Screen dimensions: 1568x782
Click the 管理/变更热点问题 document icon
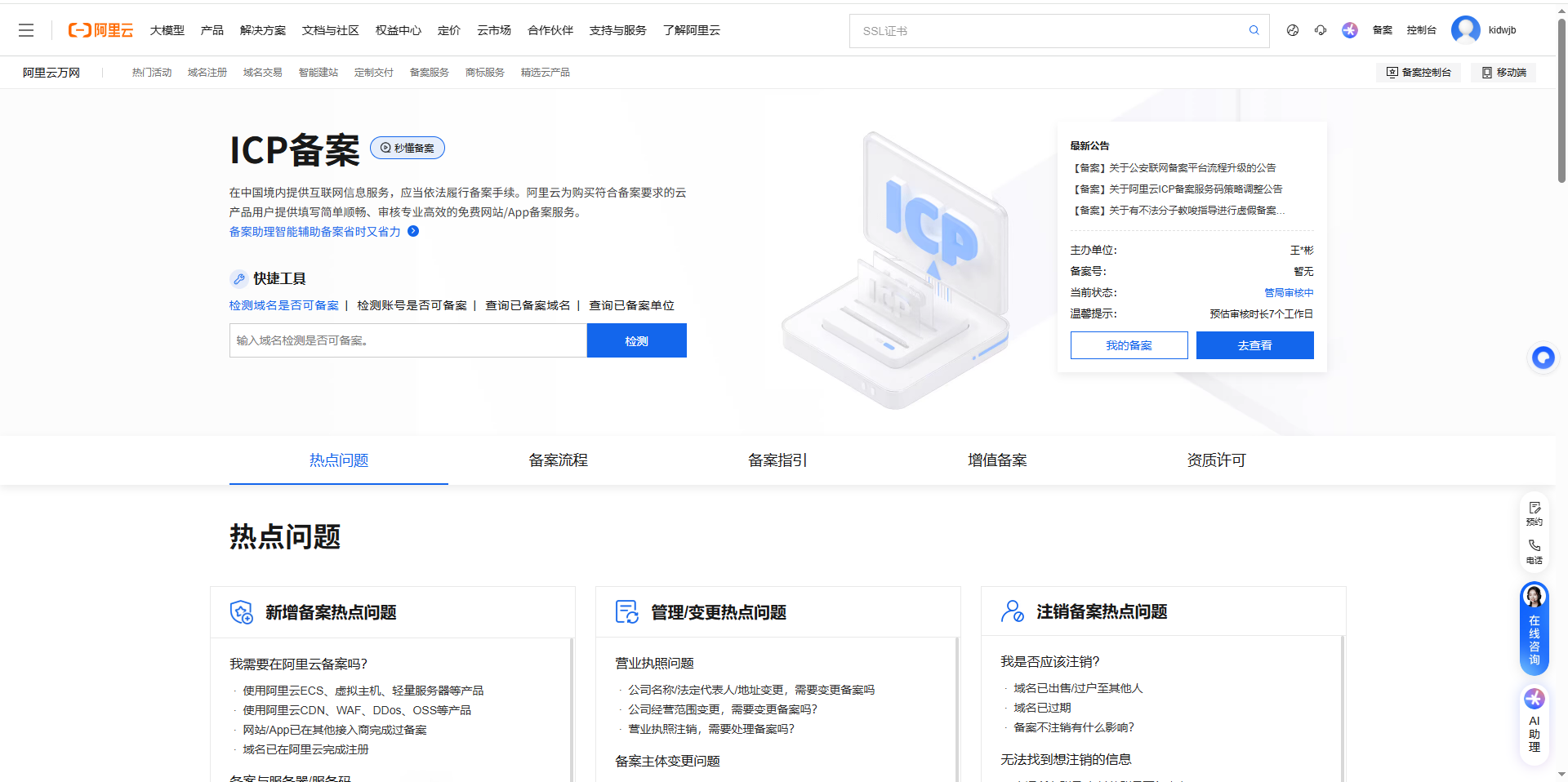[x=627, y=611]
